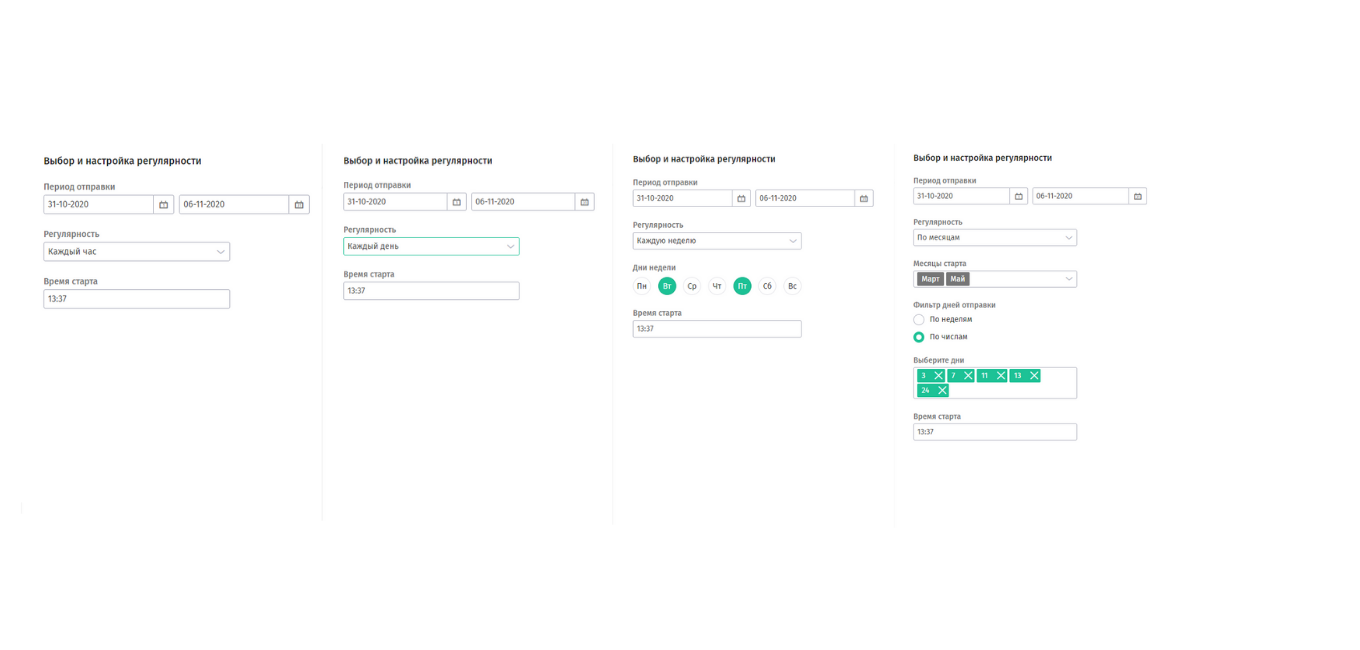
Task: Select the По числам radio button
Action: point(919,337)
